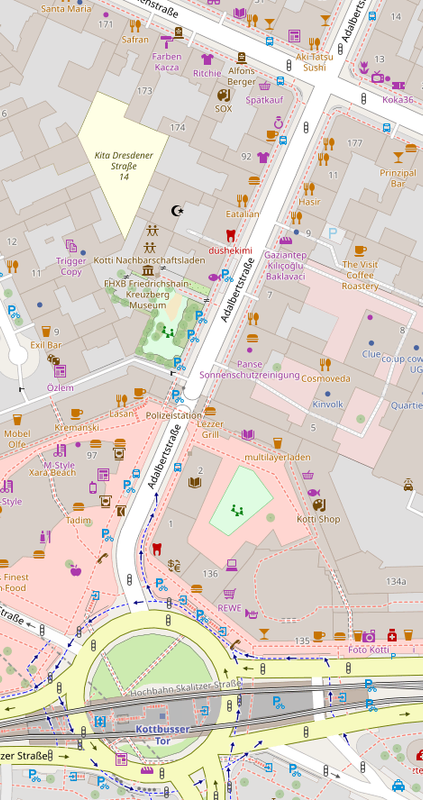This screenshot has width=423, height=800.
Task: Click the green apple greengrocer icon
Action: [x=76, y=569]
